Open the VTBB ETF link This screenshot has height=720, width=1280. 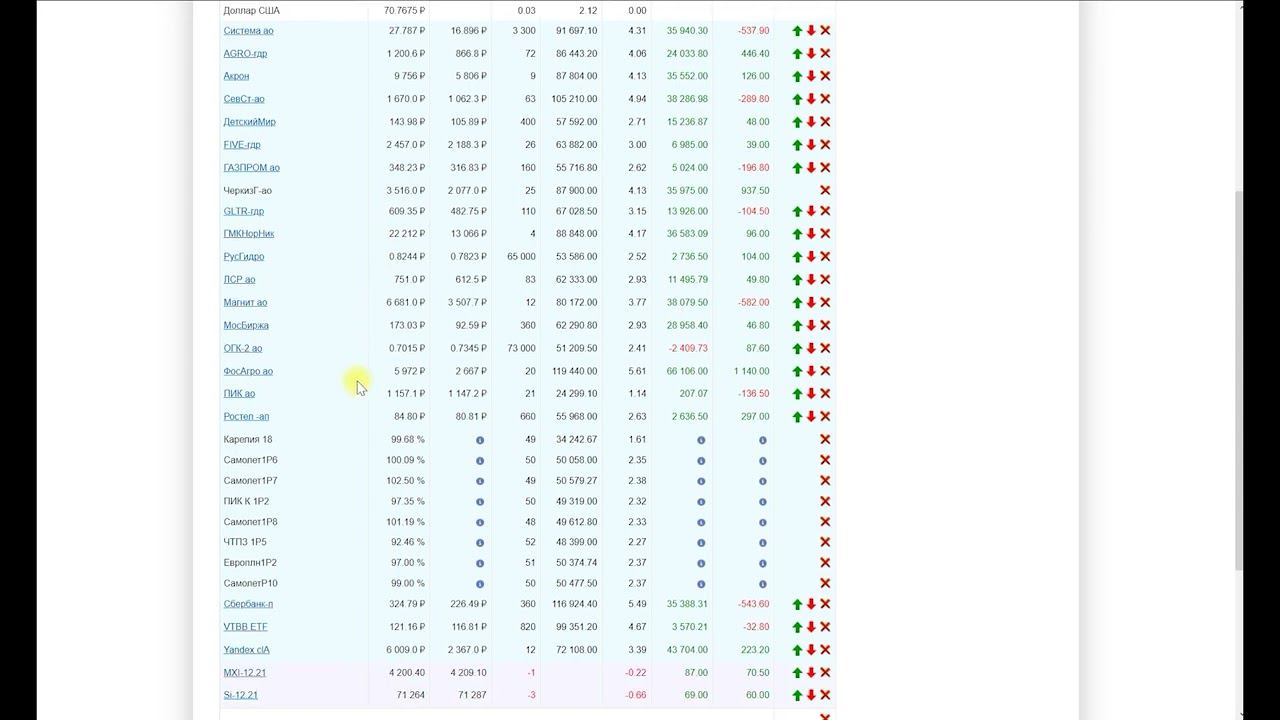pyautogui.click(x=245, y=627)
